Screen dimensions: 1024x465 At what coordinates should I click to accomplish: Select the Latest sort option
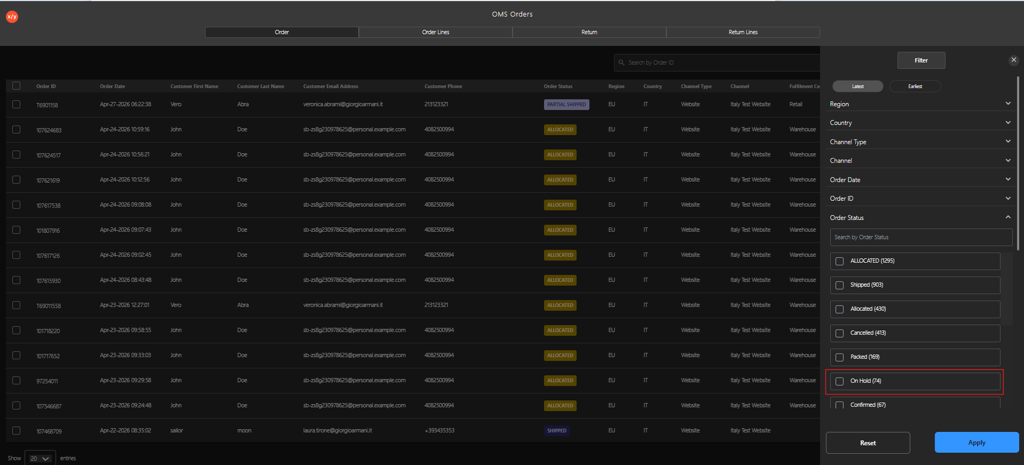click(857, 86)
